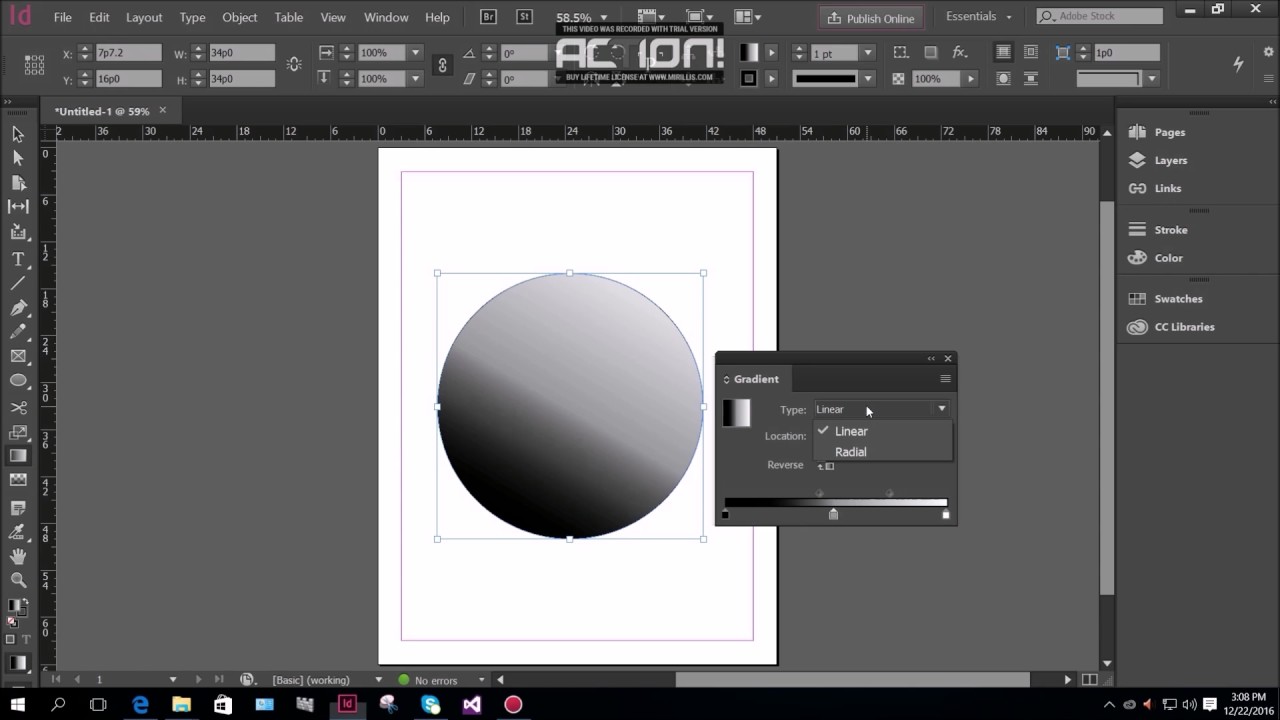Viewport: 1280px width, 720px height.
Task: Select the Gradient Swatch tool
Action: pyautogui.click(x=18, y=456)
